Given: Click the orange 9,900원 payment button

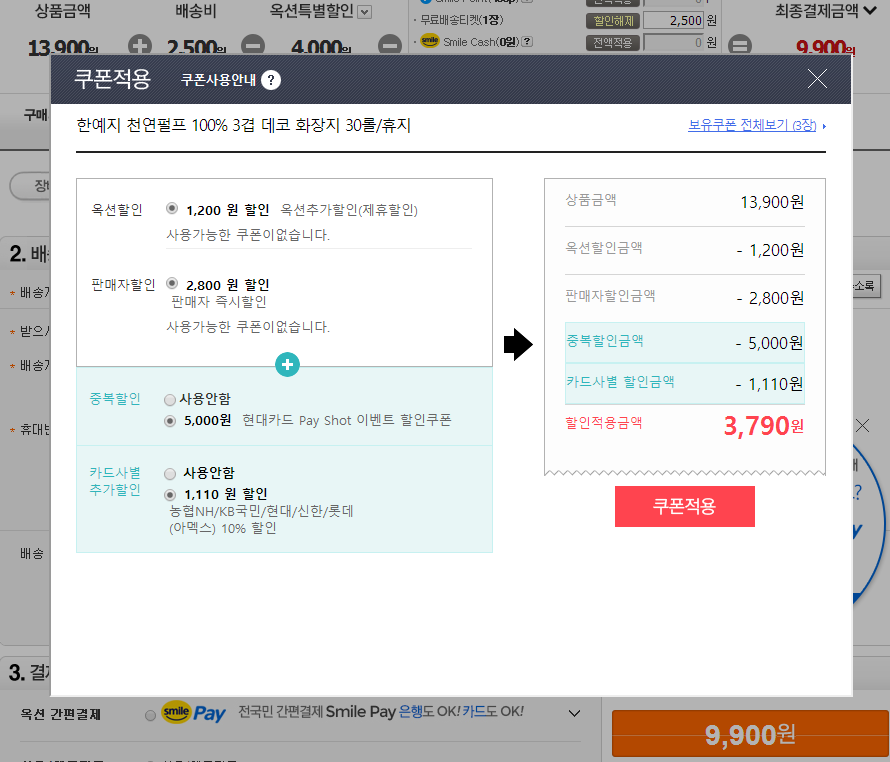Looking at the screenshot, I should [x=749, y=736].
